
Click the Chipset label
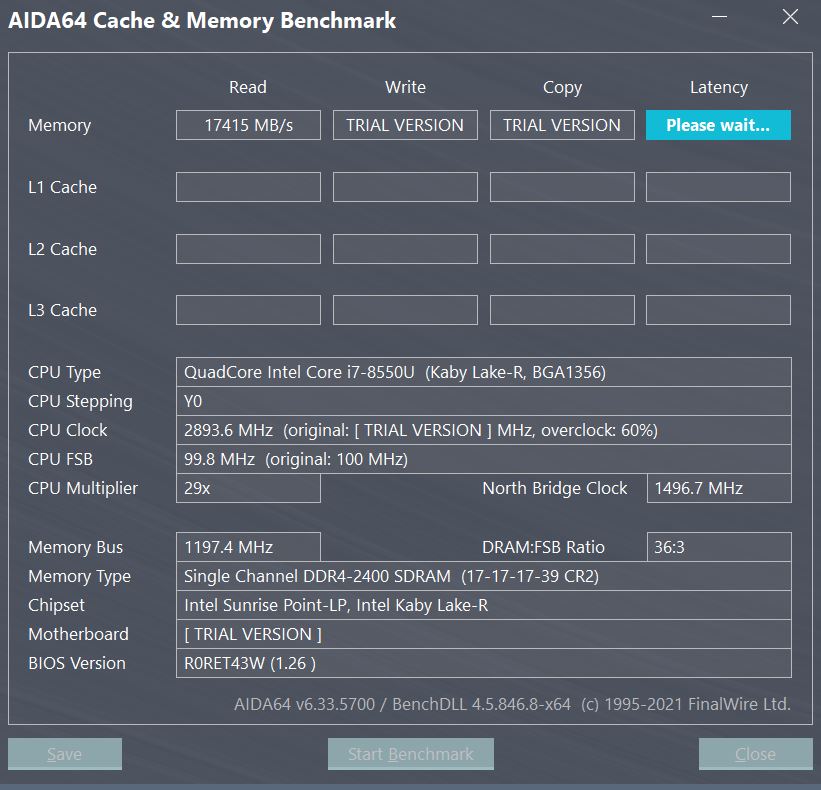coord(56,606)
